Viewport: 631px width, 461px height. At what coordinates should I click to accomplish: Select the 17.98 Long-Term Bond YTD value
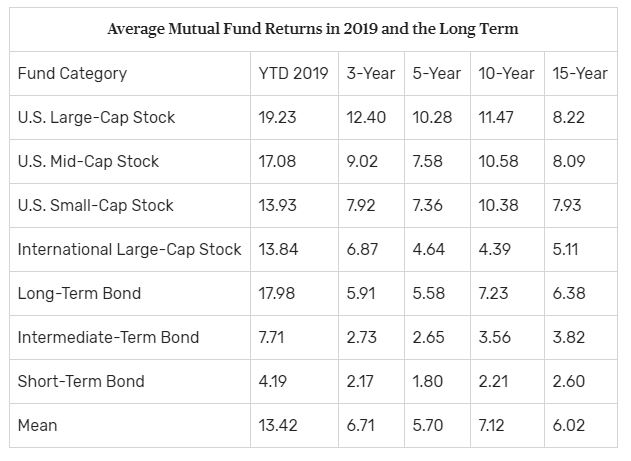278,294
